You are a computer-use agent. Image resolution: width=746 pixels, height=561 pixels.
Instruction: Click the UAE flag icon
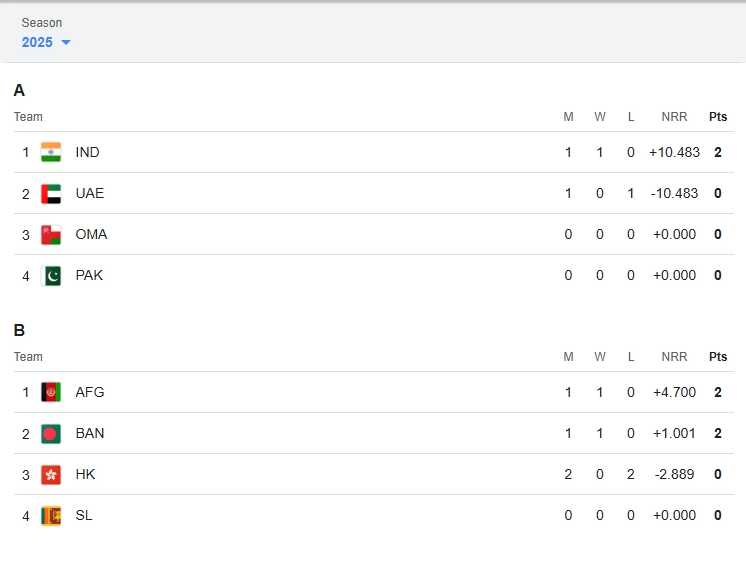(x=51, y=193)
